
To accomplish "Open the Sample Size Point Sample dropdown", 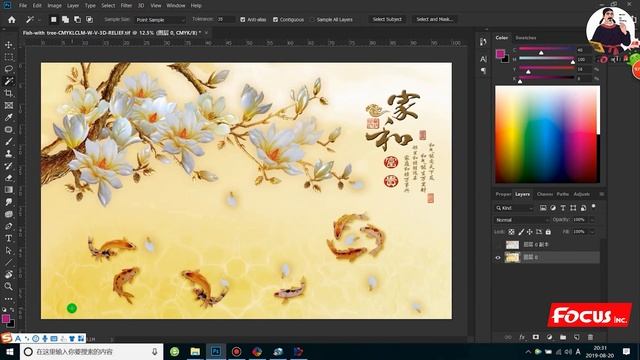I will point(160,20).
